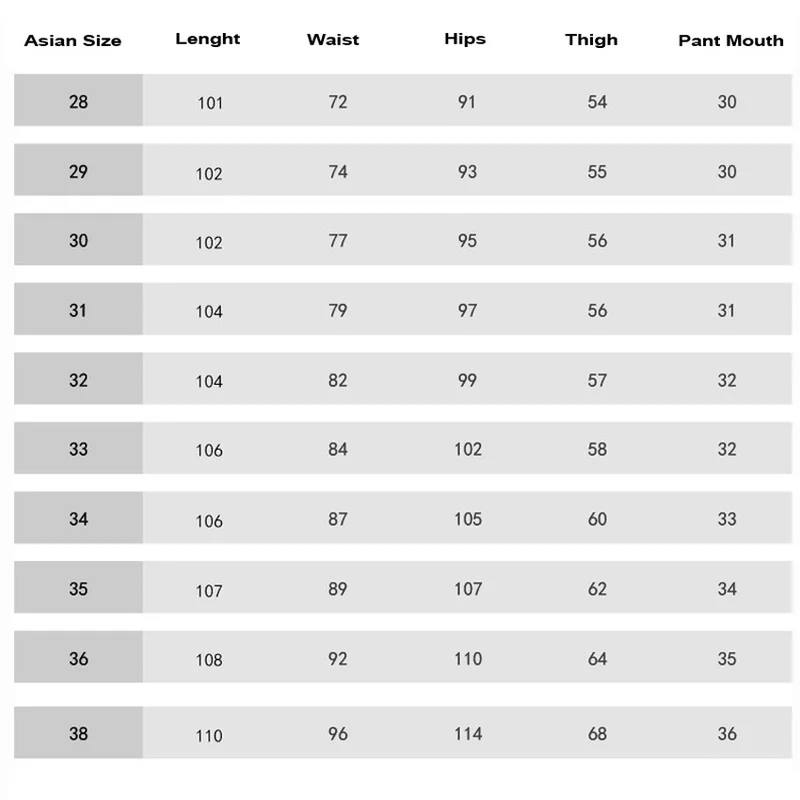
Task: Select the size 38 row label
Action: (x=78, y=734)
